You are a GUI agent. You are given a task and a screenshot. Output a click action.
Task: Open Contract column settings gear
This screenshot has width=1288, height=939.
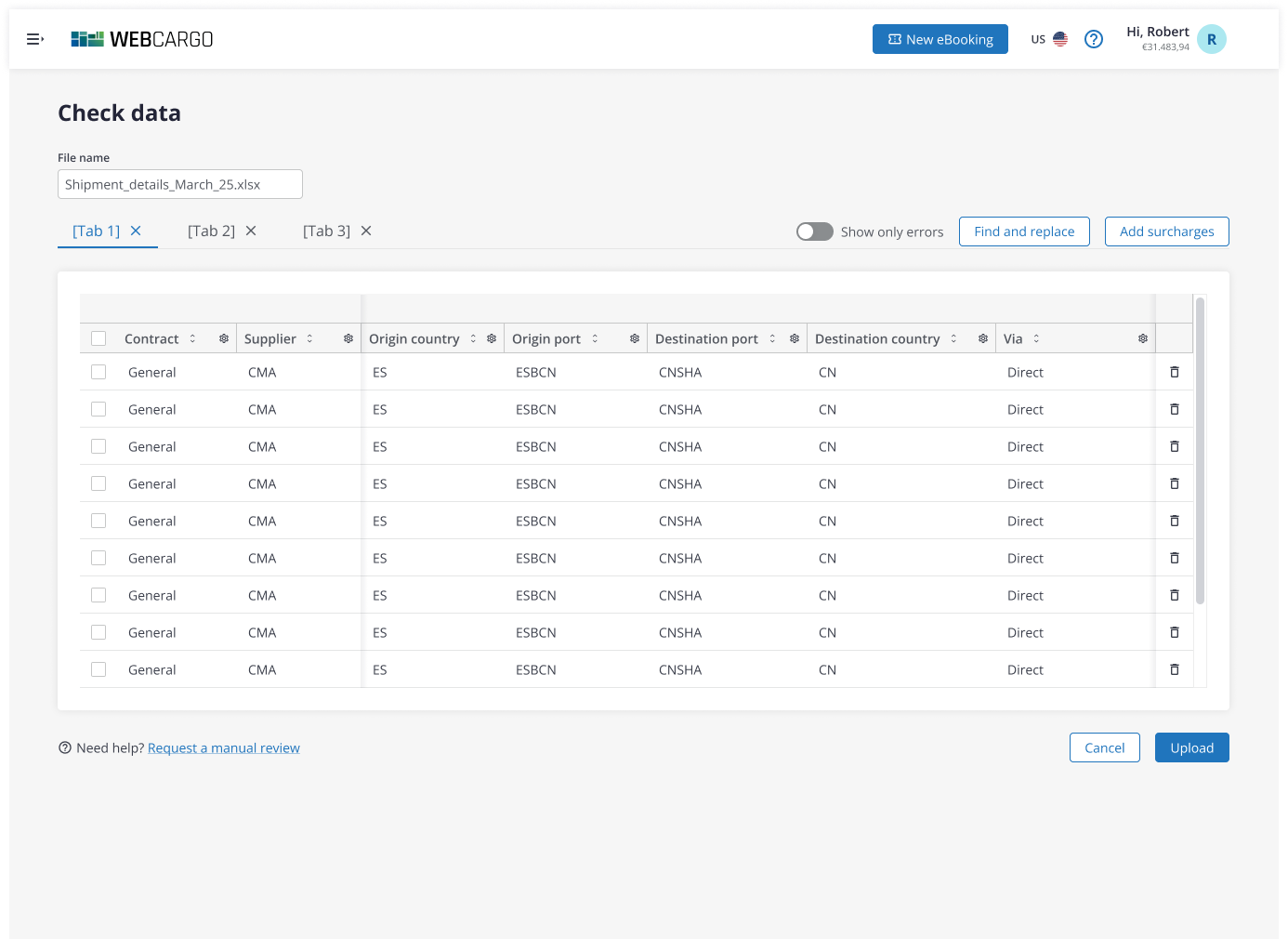coord(224,338)
